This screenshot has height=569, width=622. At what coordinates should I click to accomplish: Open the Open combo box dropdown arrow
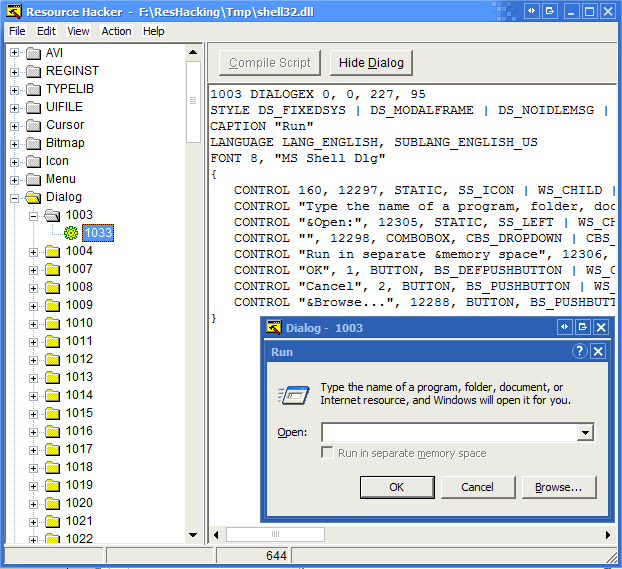[x=585, y=432]
